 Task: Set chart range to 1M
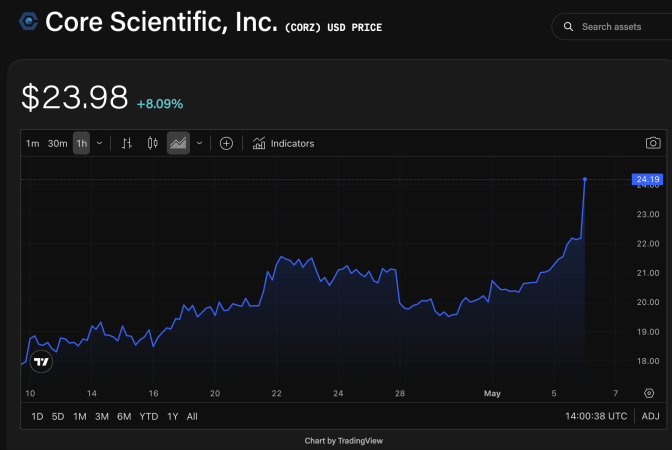pyautogui.click(x=80, y=417)
